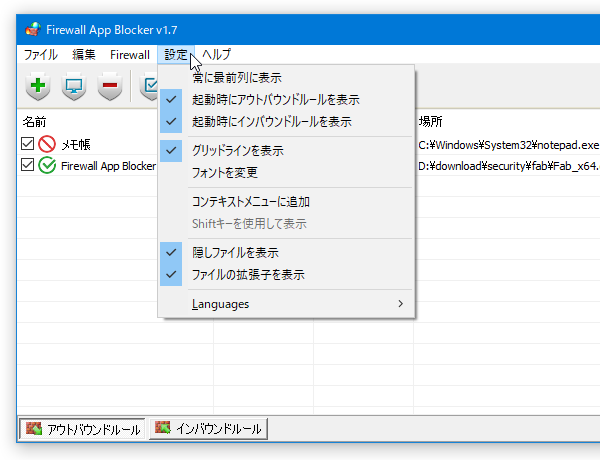This screenshot has width=600, height=460.
Task: Open the ファイル menu
Action: click(x=41, y=55)
